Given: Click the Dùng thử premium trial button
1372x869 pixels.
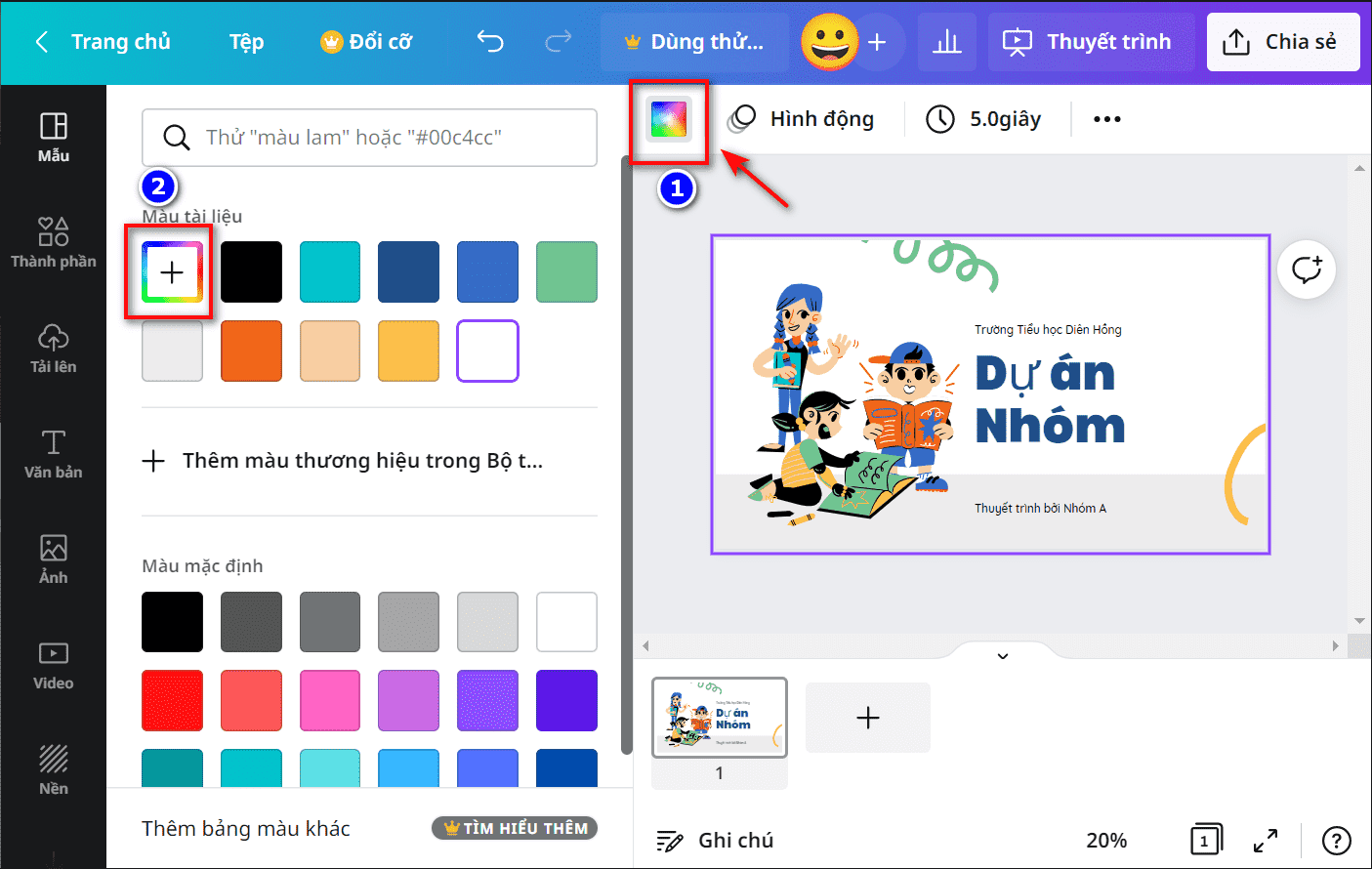Looking at the screenshot, I should click(x=694, y=42).
